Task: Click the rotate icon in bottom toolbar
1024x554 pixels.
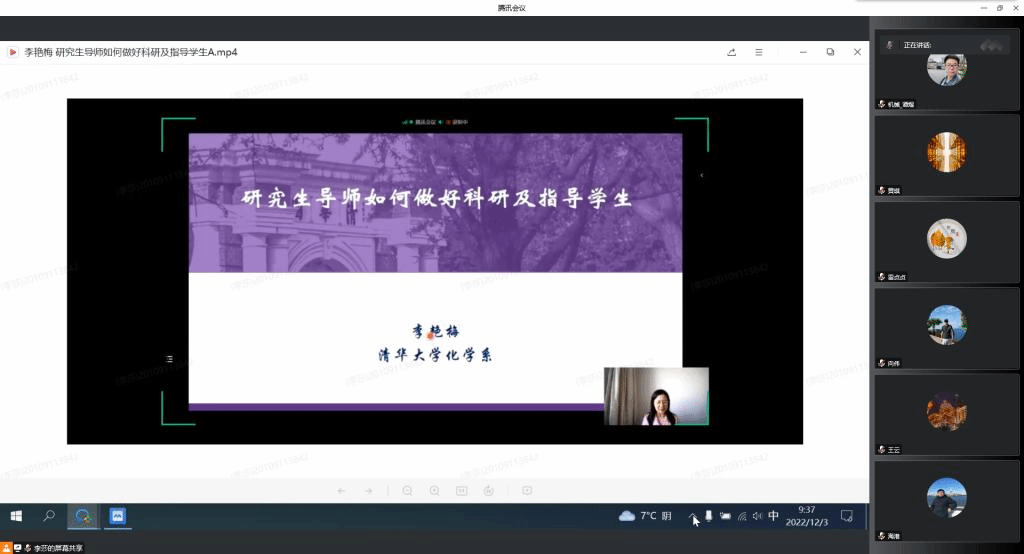Action: [488, 490]
